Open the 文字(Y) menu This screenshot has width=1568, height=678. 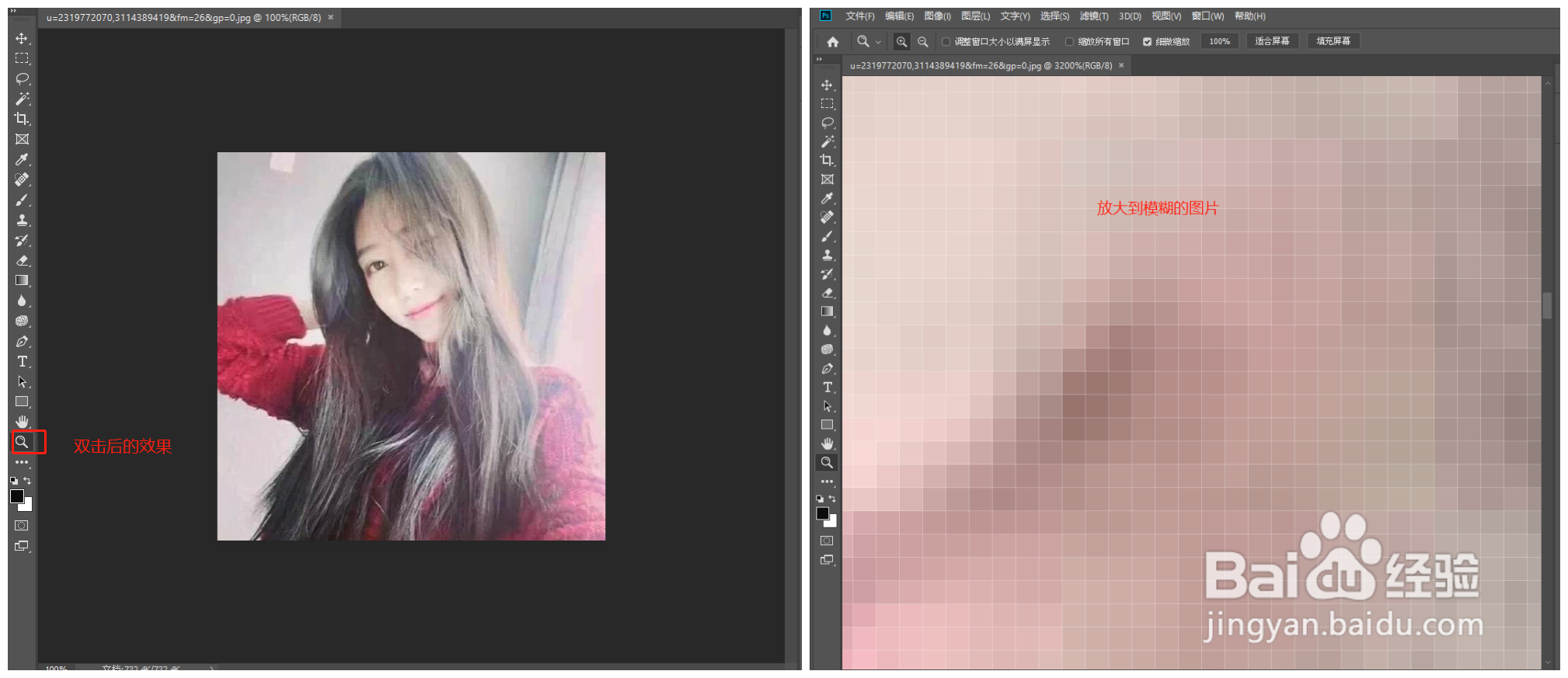tap(1015, 16)
